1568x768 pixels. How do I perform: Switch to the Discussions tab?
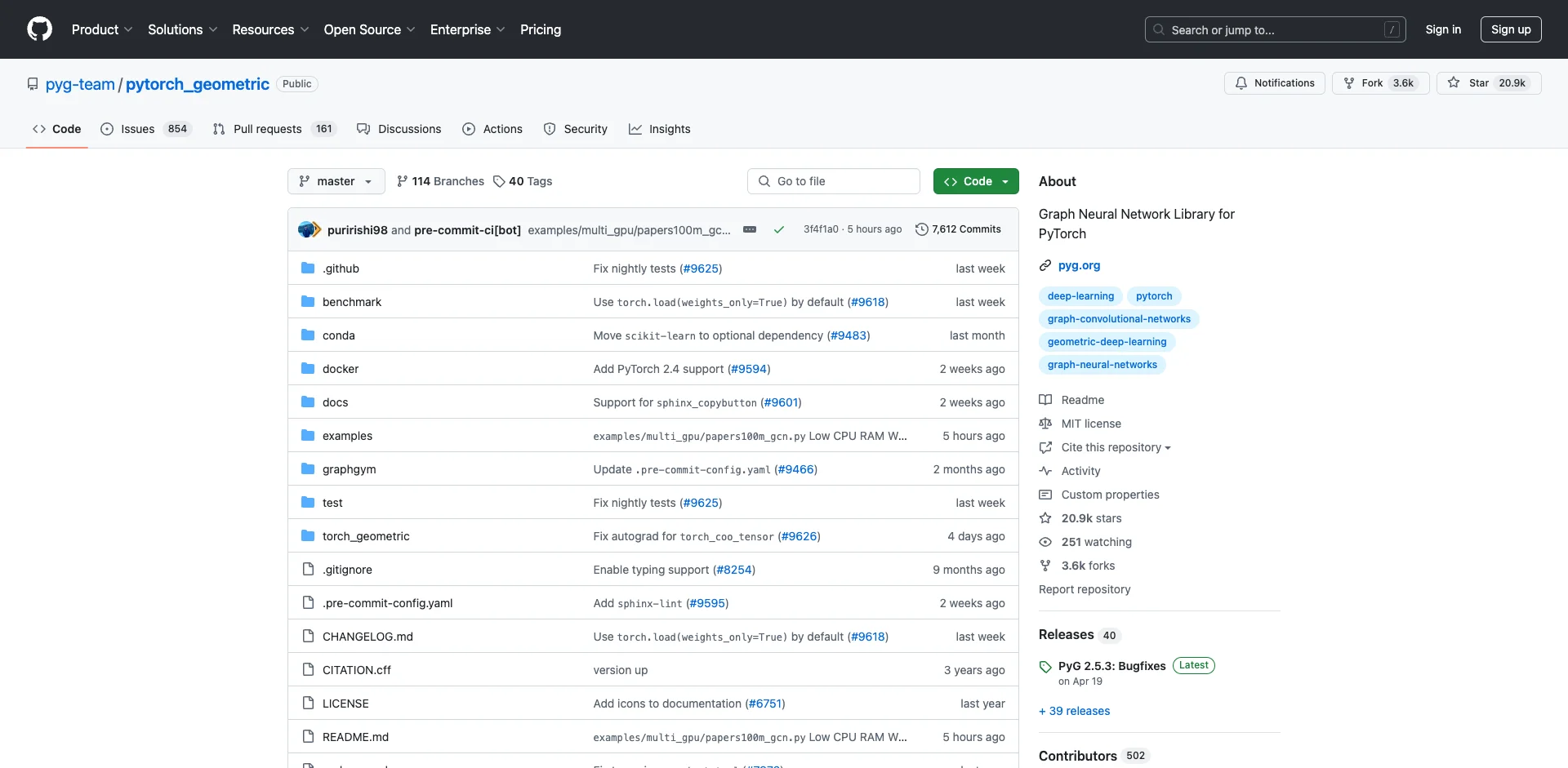coord(399,129)
